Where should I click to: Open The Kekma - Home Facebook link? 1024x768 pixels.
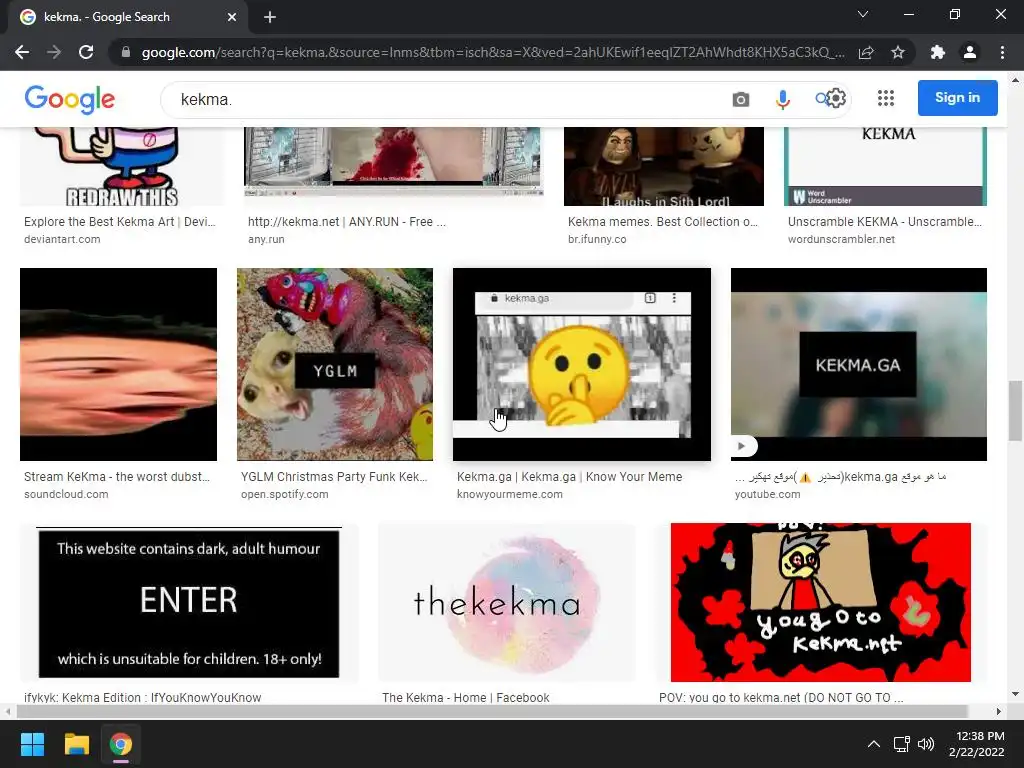466,697
